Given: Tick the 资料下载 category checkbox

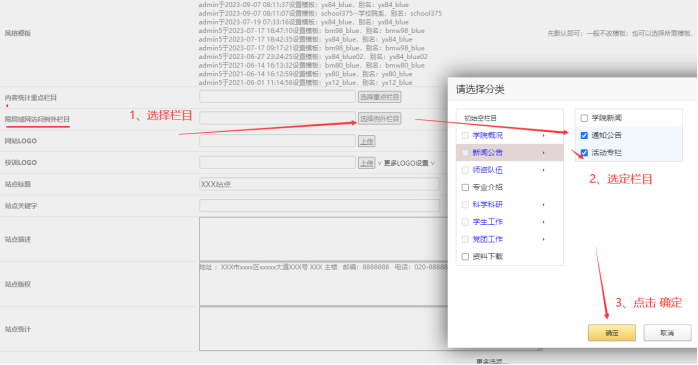Looking at the screenshot, I should coord(465,257).
